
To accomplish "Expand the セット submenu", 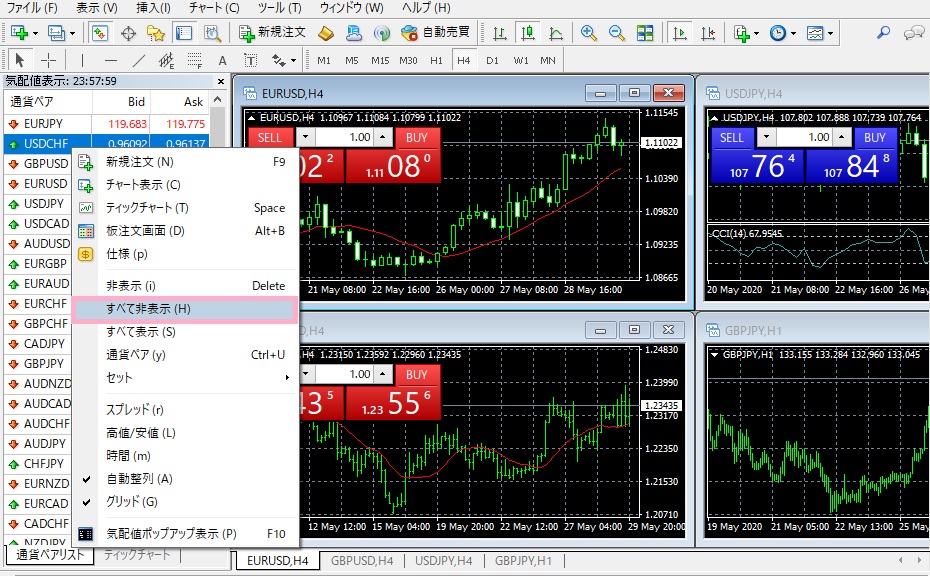I will pyautogui.click(x=184, y=377).
